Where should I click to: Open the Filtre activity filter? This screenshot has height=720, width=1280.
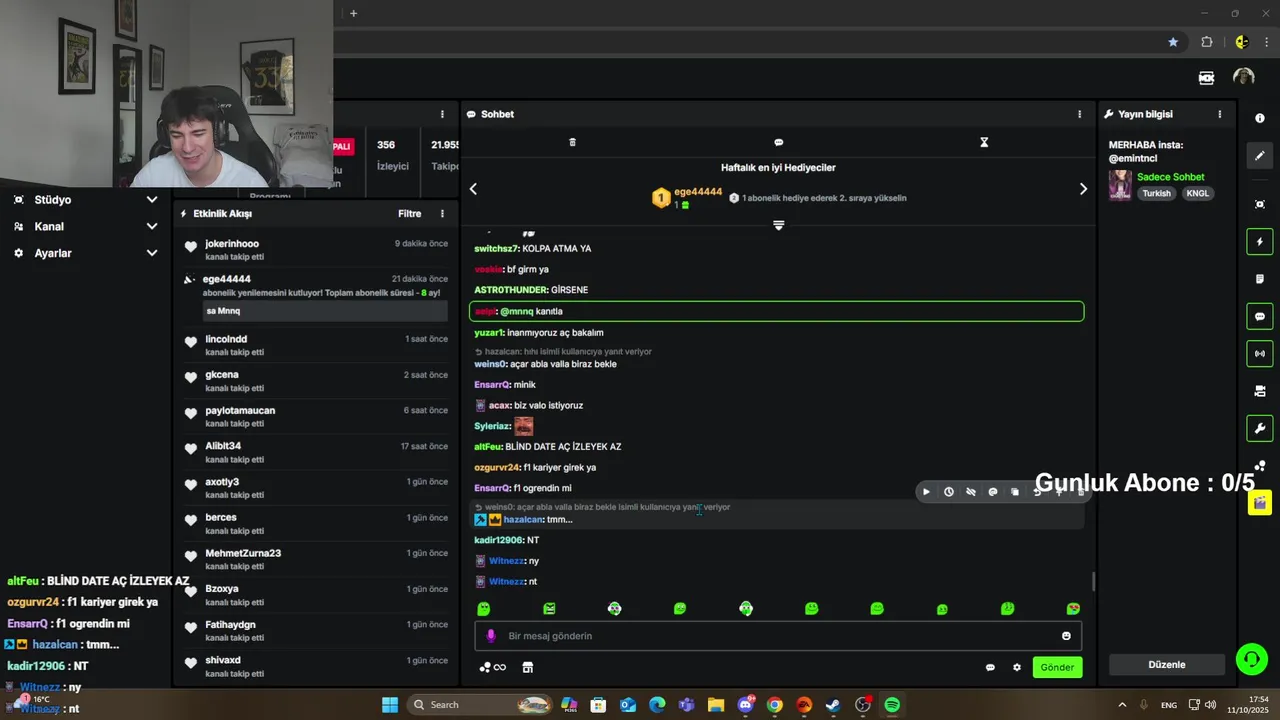pos(409,213)
